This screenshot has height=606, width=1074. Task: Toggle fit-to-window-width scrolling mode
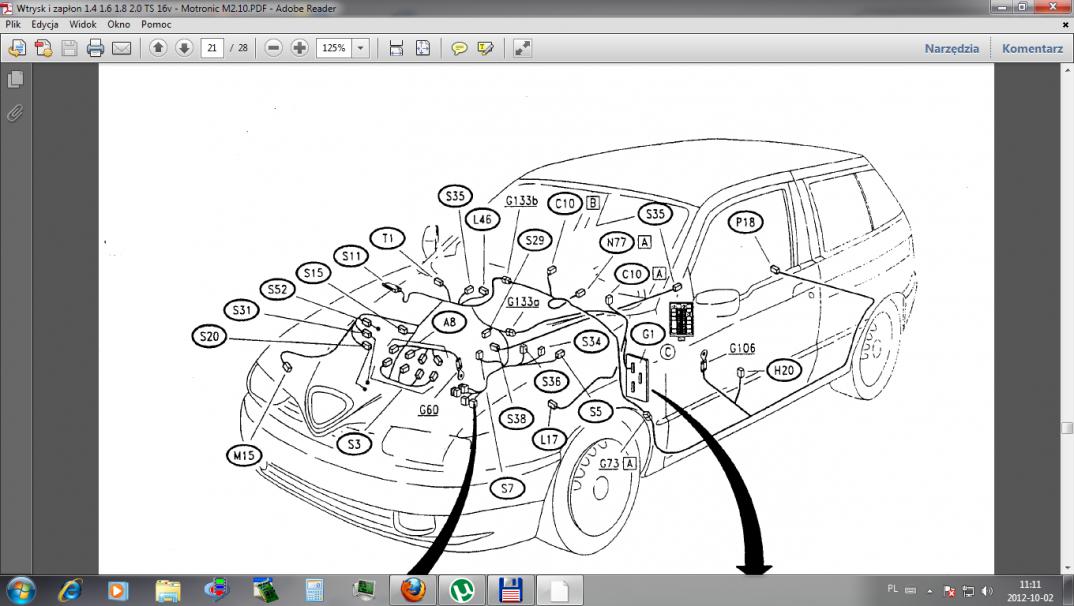point(396,48)
